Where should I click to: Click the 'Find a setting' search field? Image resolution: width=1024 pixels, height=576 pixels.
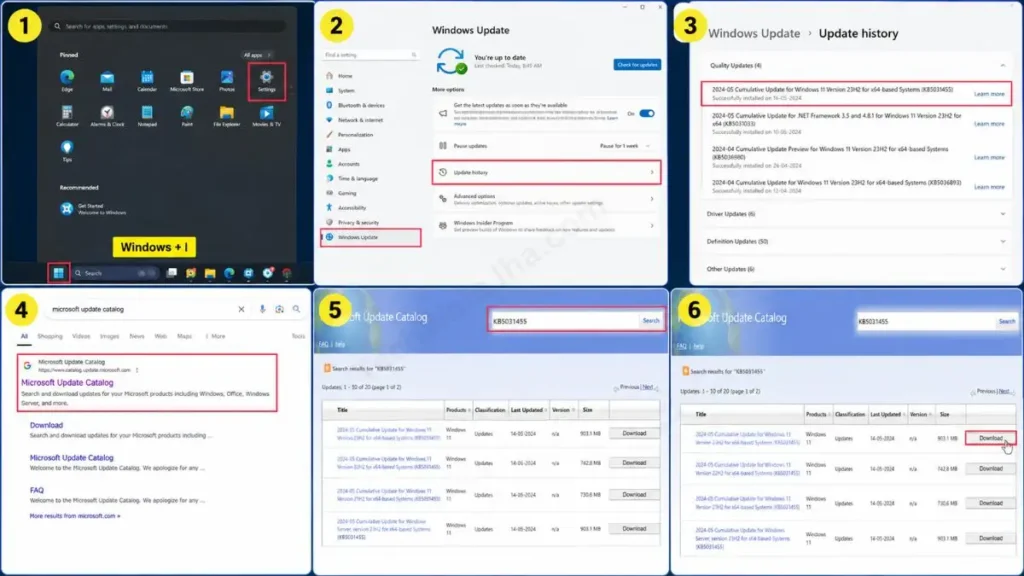(x=370, y=55)
